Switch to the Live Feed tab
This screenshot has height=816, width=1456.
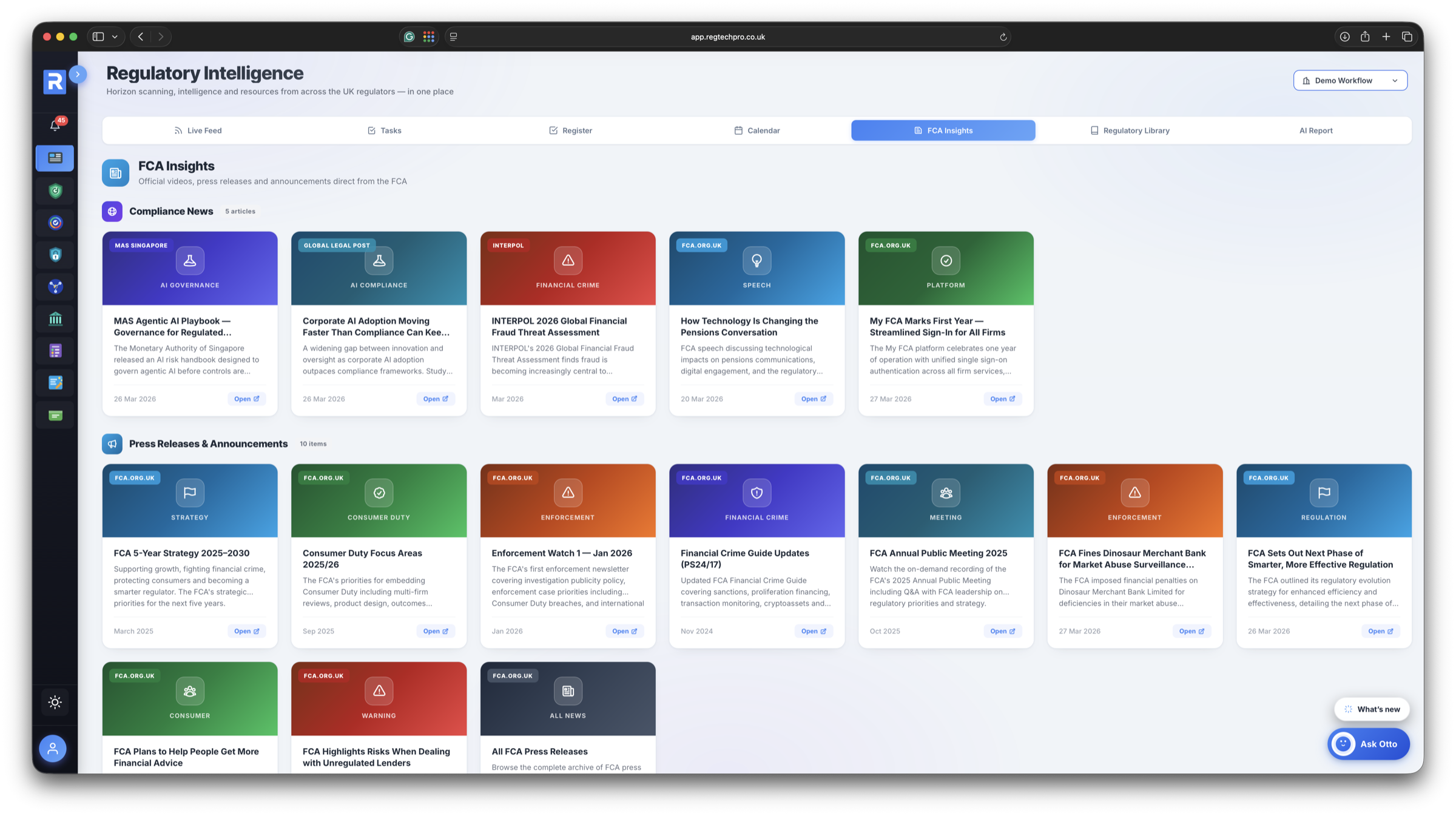[x=198, y=130]
